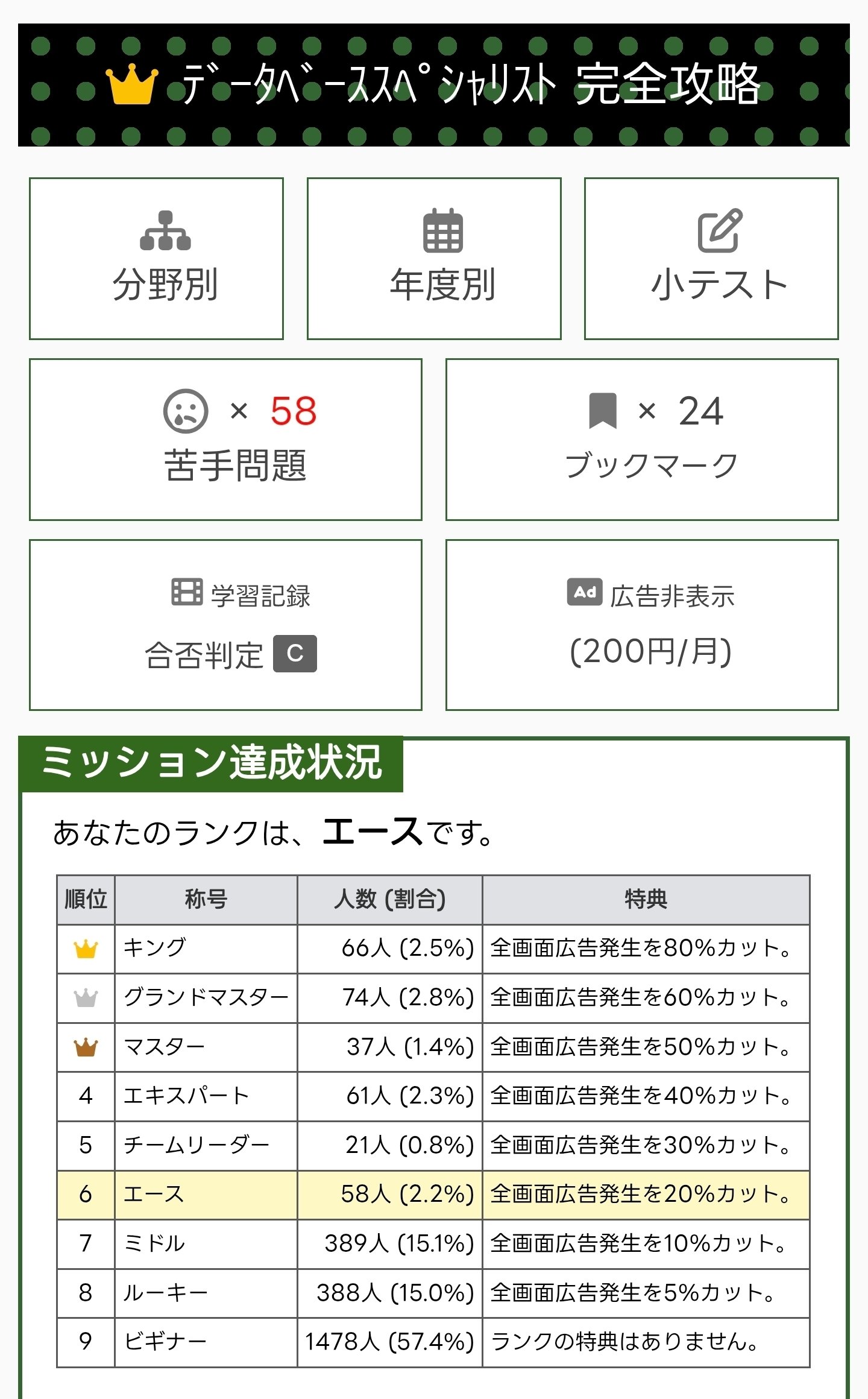Click the 小テスト pencil-edit icon
868x1399 pixels.
click(x=721, y=231)
